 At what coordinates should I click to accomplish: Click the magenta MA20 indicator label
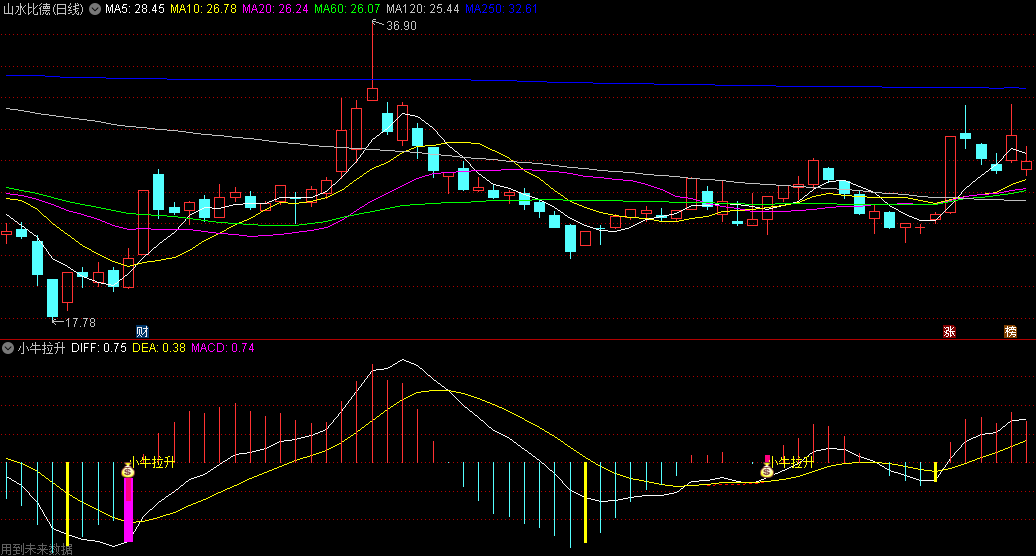click(275, 9)
